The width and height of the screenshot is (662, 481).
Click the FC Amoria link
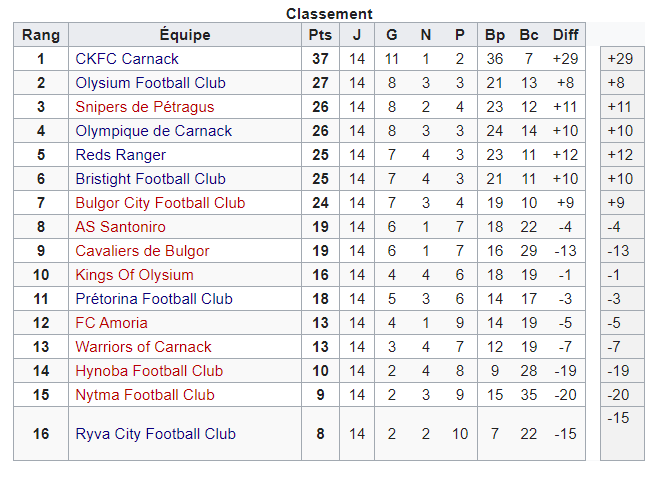click(111, 323)
